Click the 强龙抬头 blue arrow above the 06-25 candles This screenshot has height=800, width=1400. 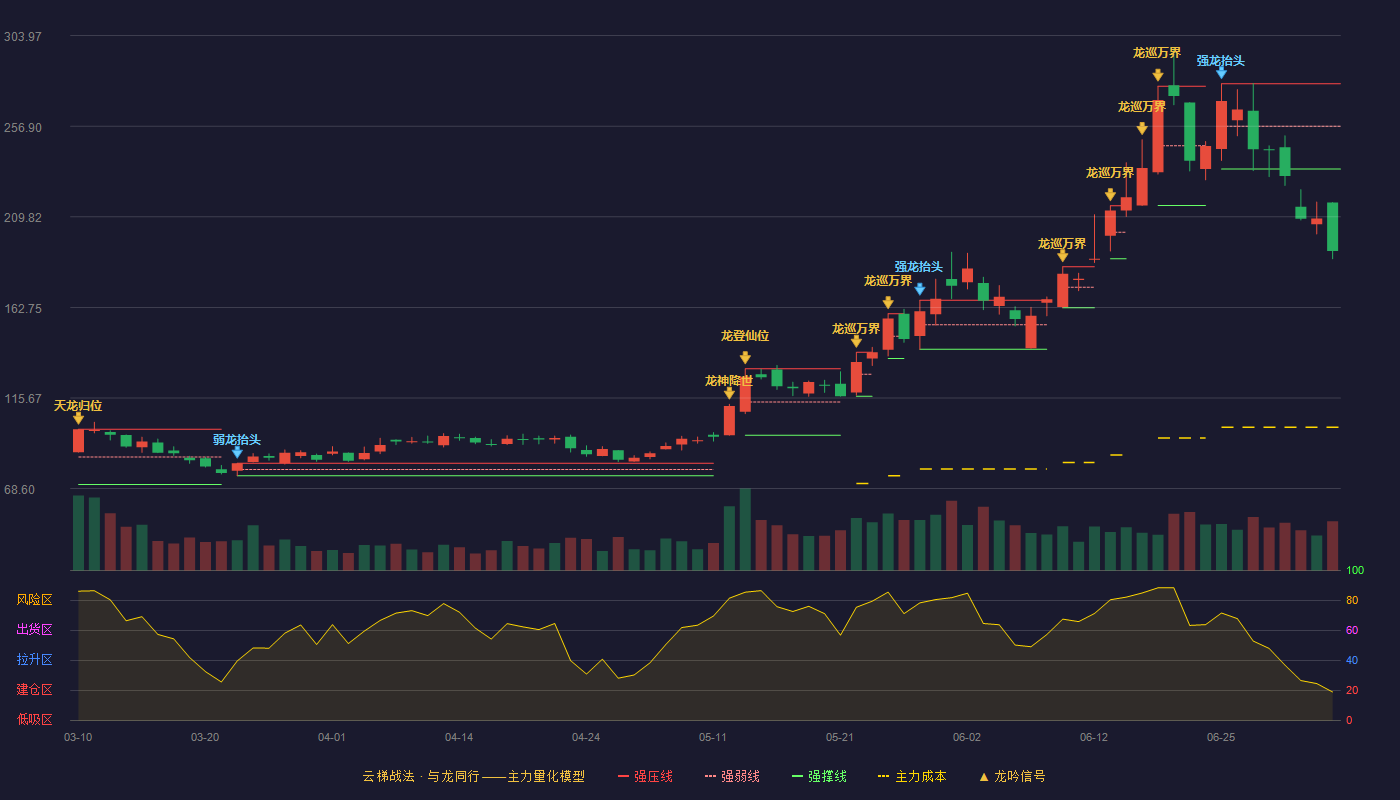[1221, 72]
